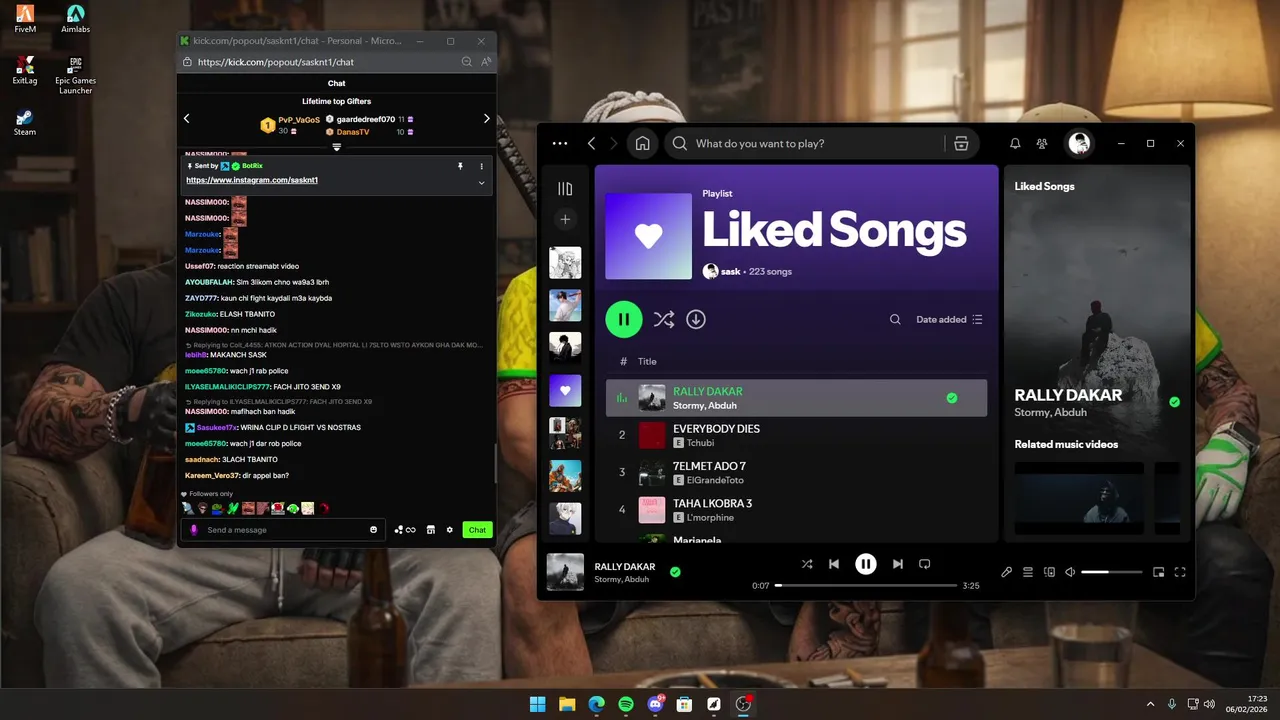1280x720 pixels.
Task: Toggle repeat in player bar
Action: tap(925, 564)
